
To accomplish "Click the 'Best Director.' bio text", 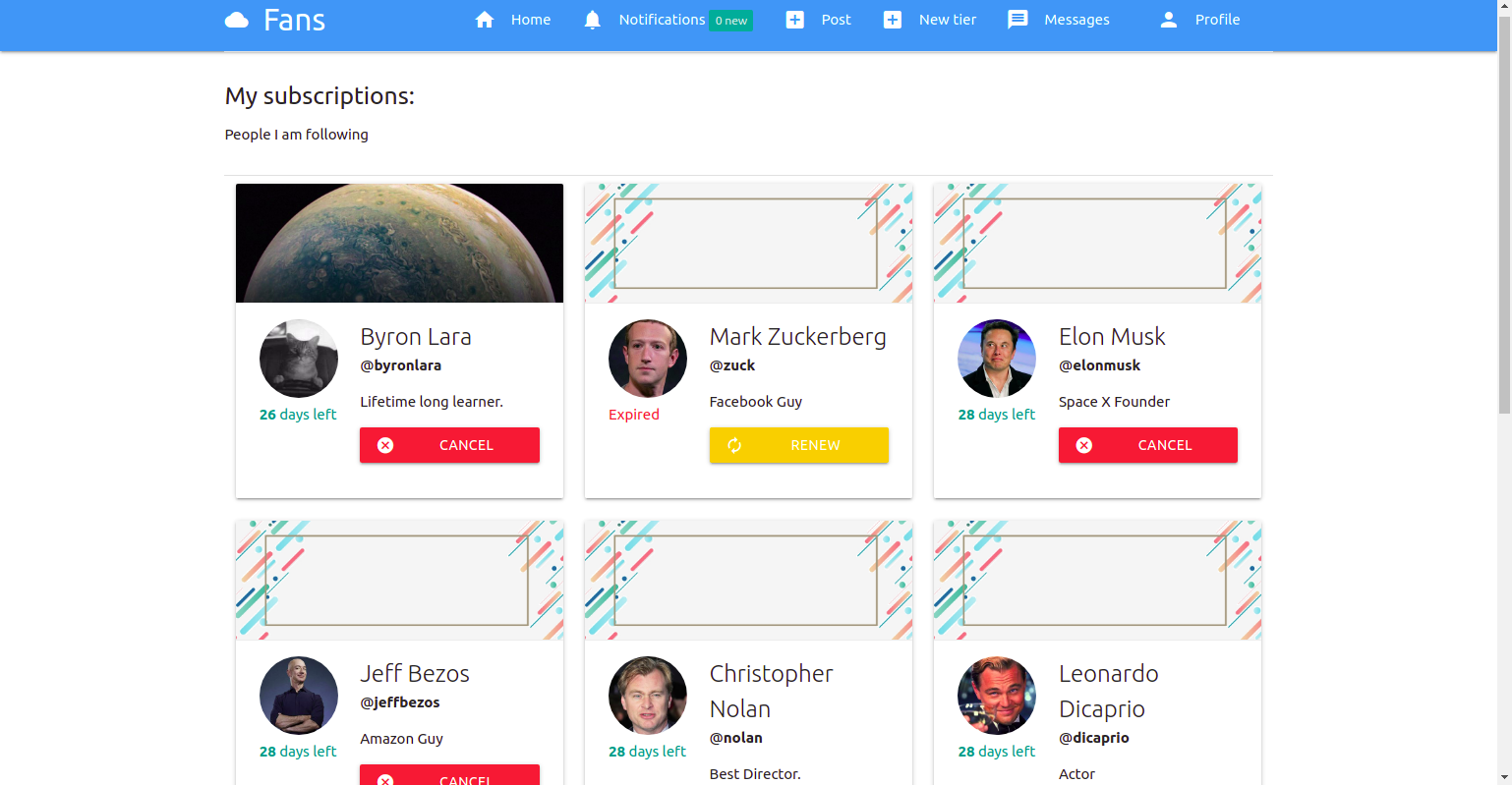I will point(755,774).
